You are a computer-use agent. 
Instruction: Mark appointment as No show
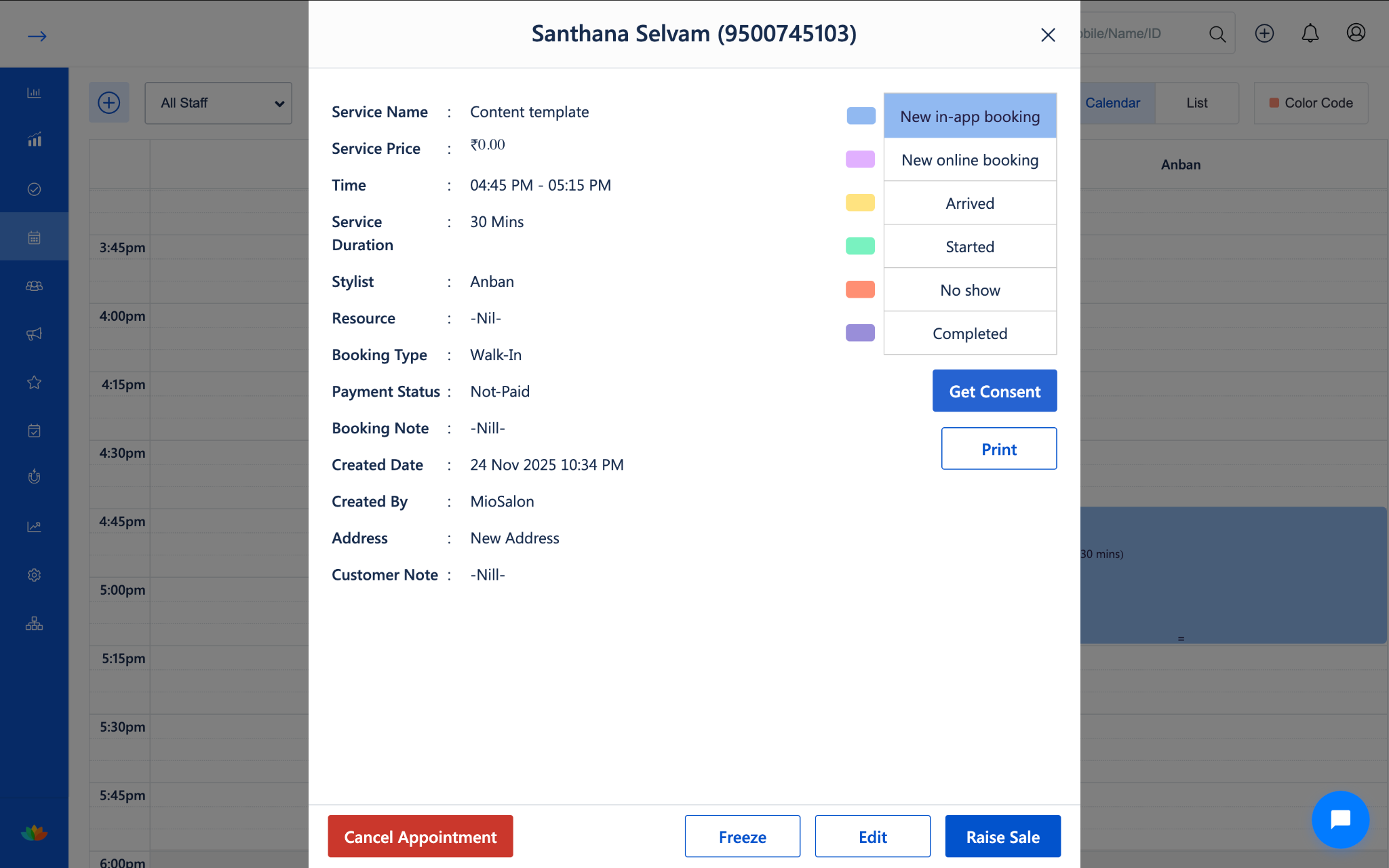tap(969, 290)
